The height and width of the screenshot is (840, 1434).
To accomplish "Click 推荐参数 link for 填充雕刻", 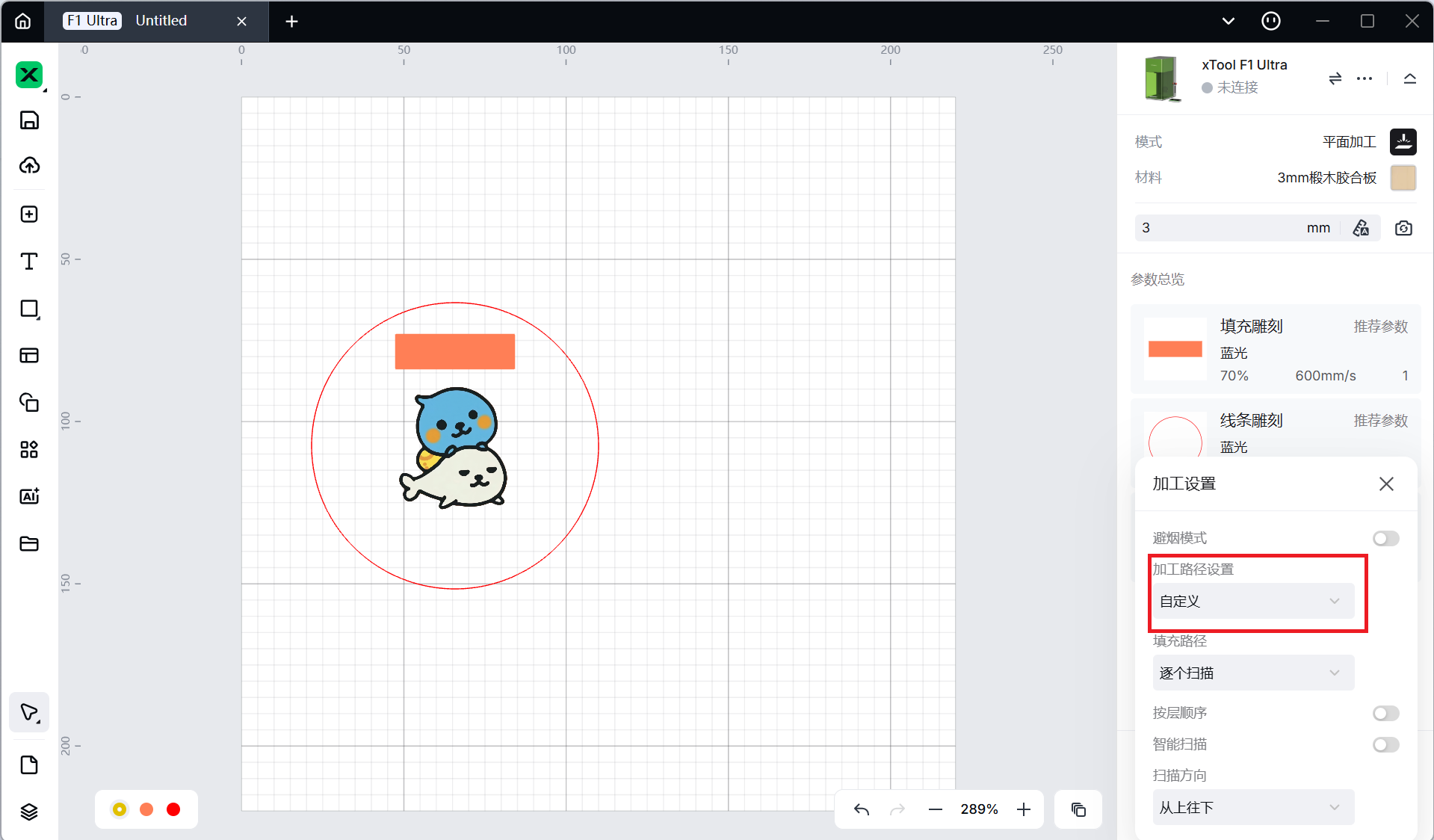I will point(1380,327).
